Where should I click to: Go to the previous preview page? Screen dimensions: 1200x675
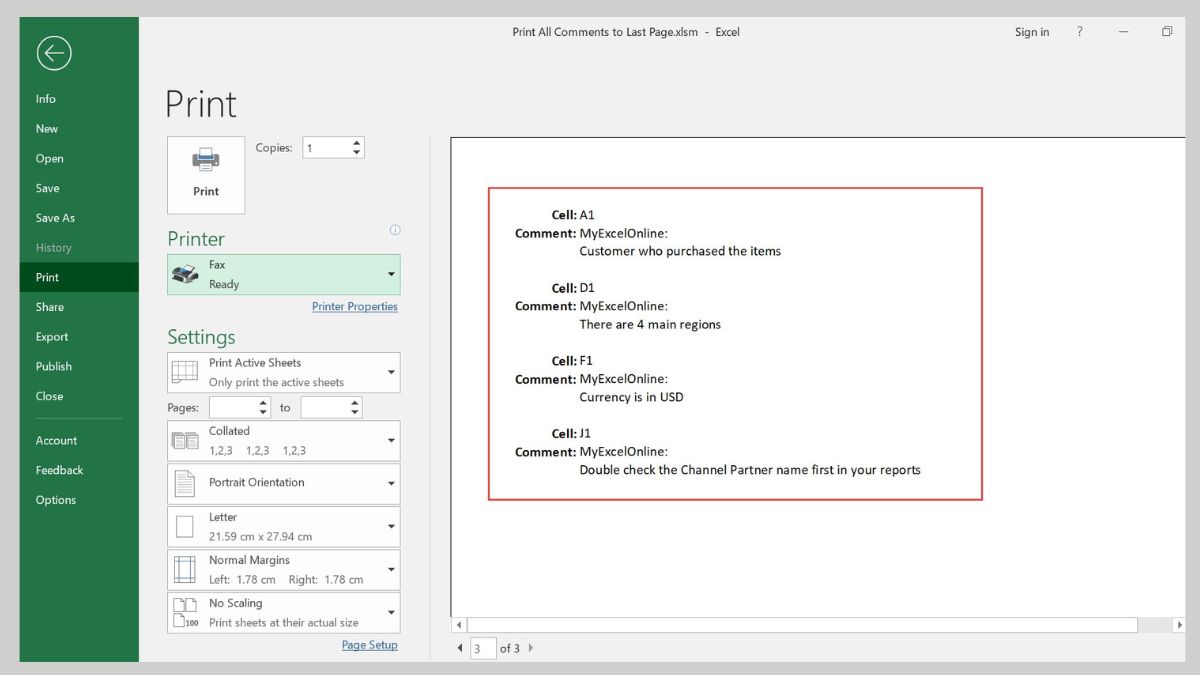tap(460, 648)
